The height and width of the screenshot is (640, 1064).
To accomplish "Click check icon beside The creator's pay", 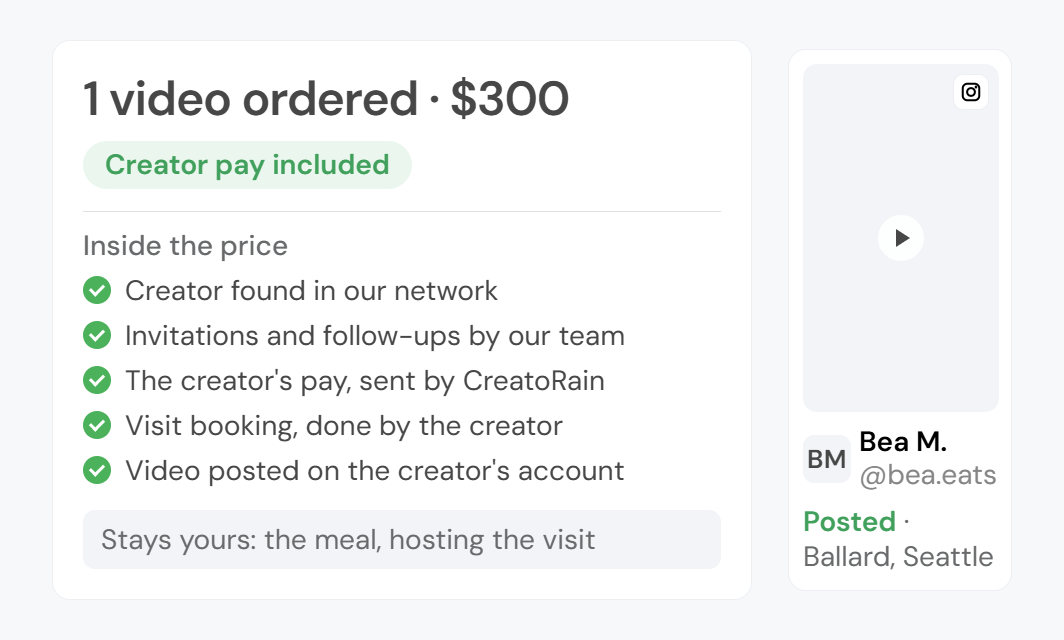I will (x=97, y=380).
